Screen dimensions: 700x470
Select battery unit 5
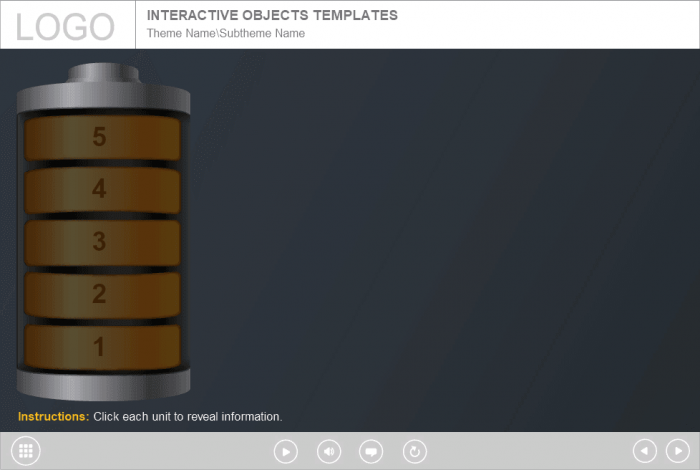coord(102,138)
